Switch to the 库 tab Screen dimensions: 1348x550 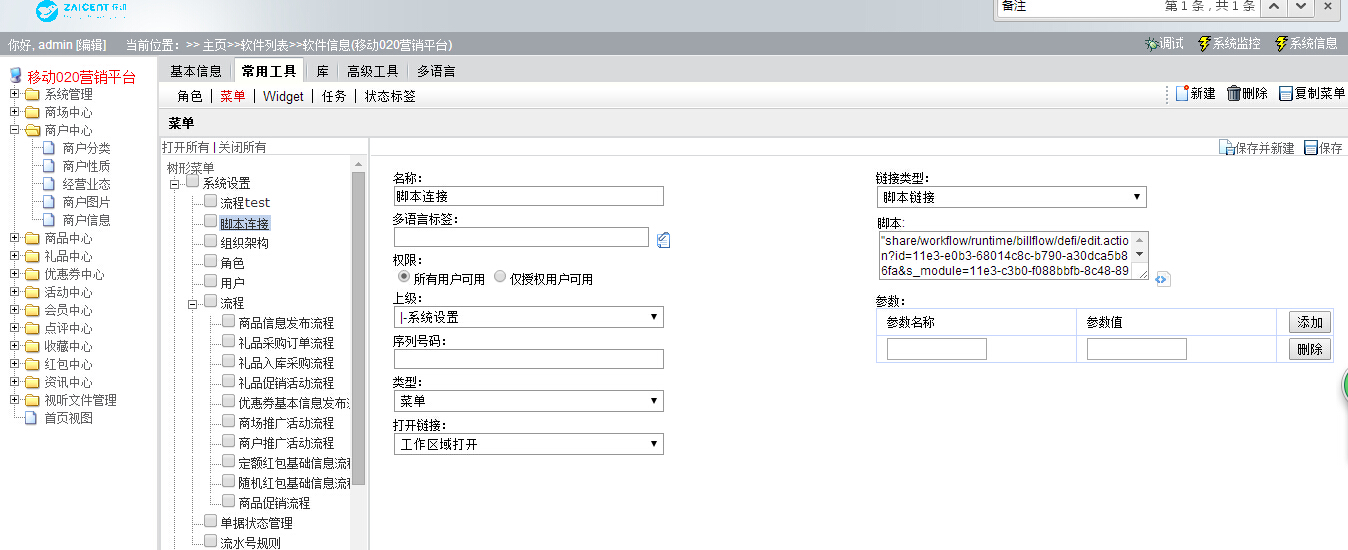tap(323, 71)
